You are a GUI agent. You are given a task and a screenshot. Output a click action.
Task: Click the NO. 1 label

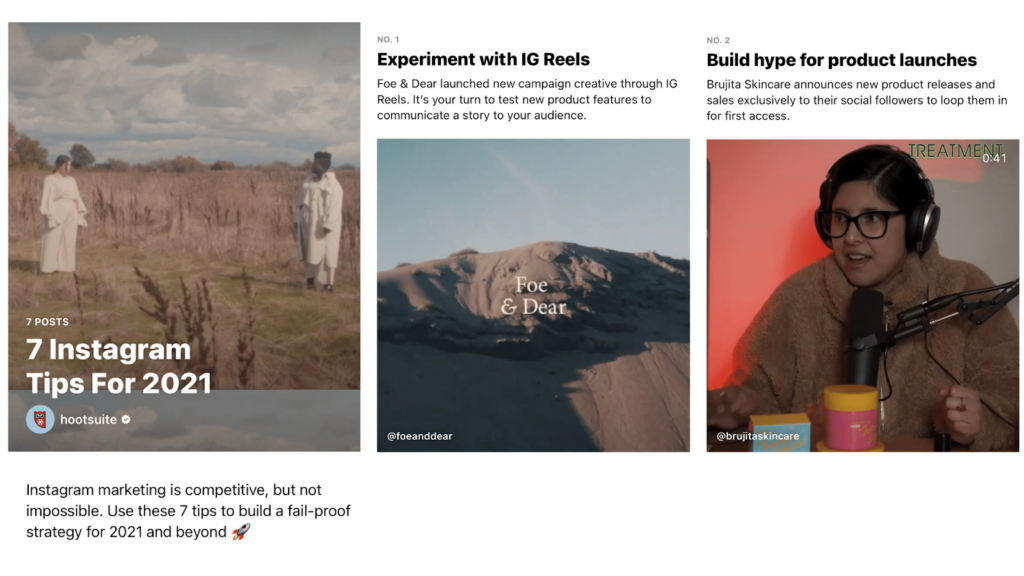coord(388,40)
